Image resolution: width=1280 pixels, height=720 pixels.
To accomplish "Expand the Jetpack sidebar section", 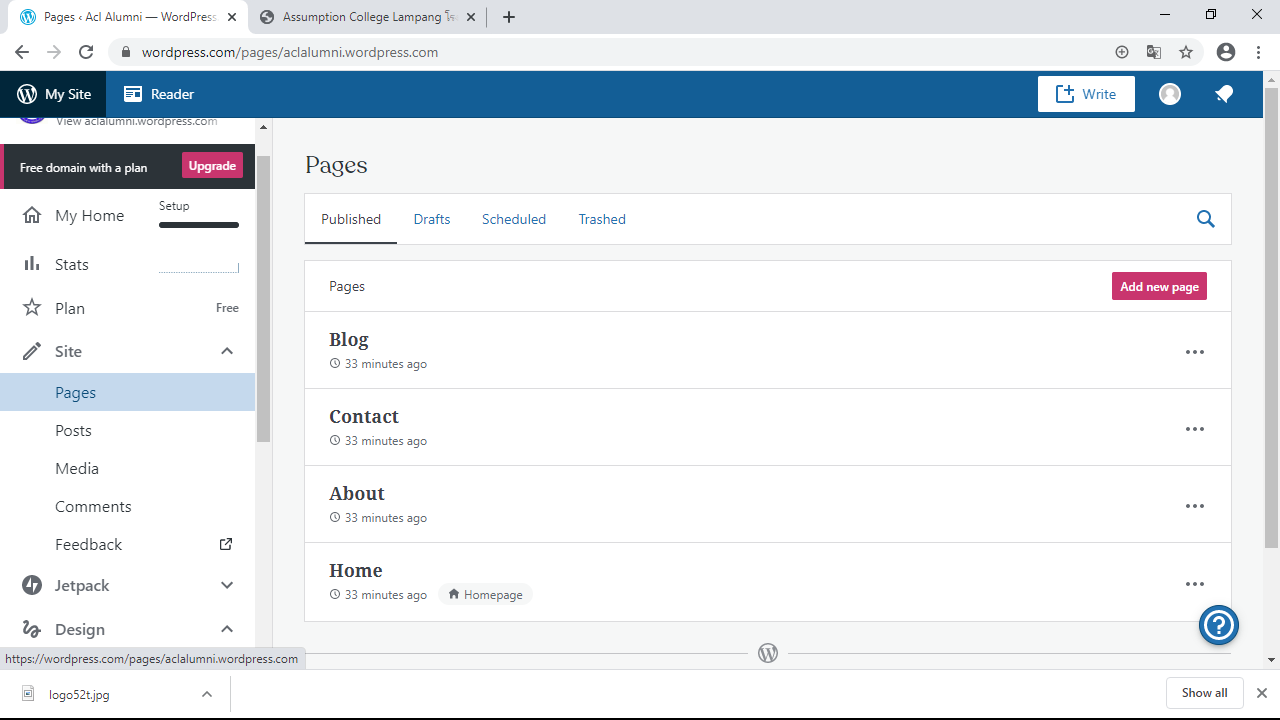I will (x=227, y=585).
